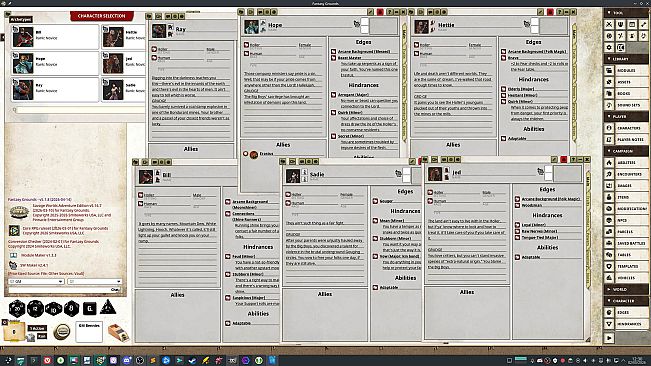This screenshot has width=651, height=366.
Task: Open the Hindrances list in sidebar
Action: pyautogui.click(x=626, y=324)
